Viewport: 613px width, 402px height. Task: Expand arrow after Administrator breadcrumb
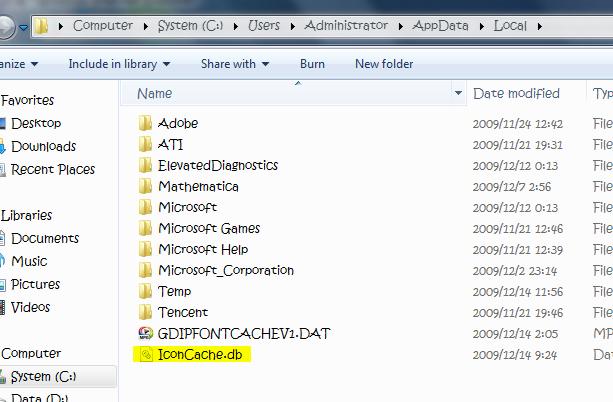click(x=401, y=26)
